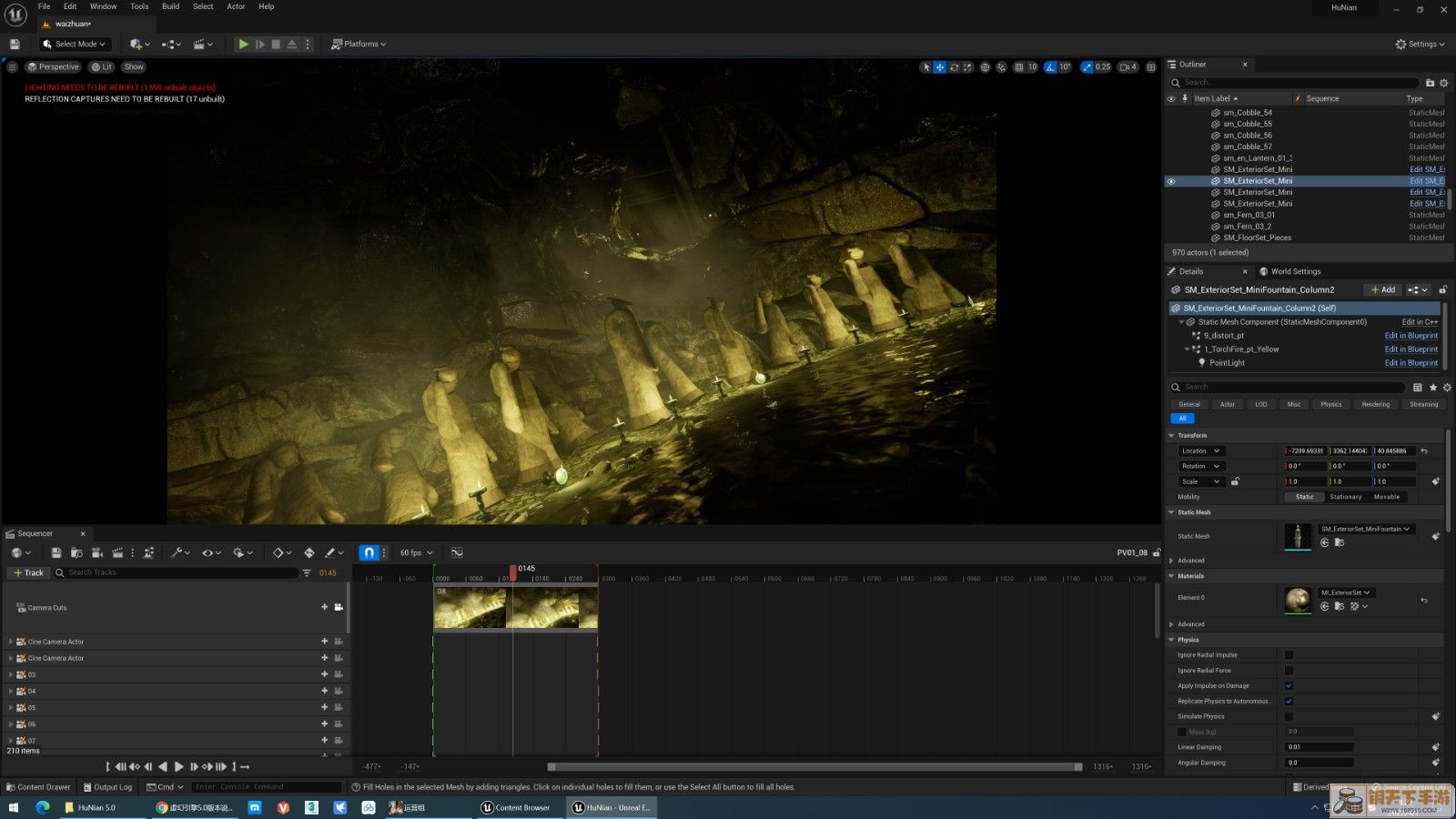The width and height of the screenshot is (1456, 819).
Task: Click the 08 camera cut thumbnail
Action: click(x=515, y=607)
